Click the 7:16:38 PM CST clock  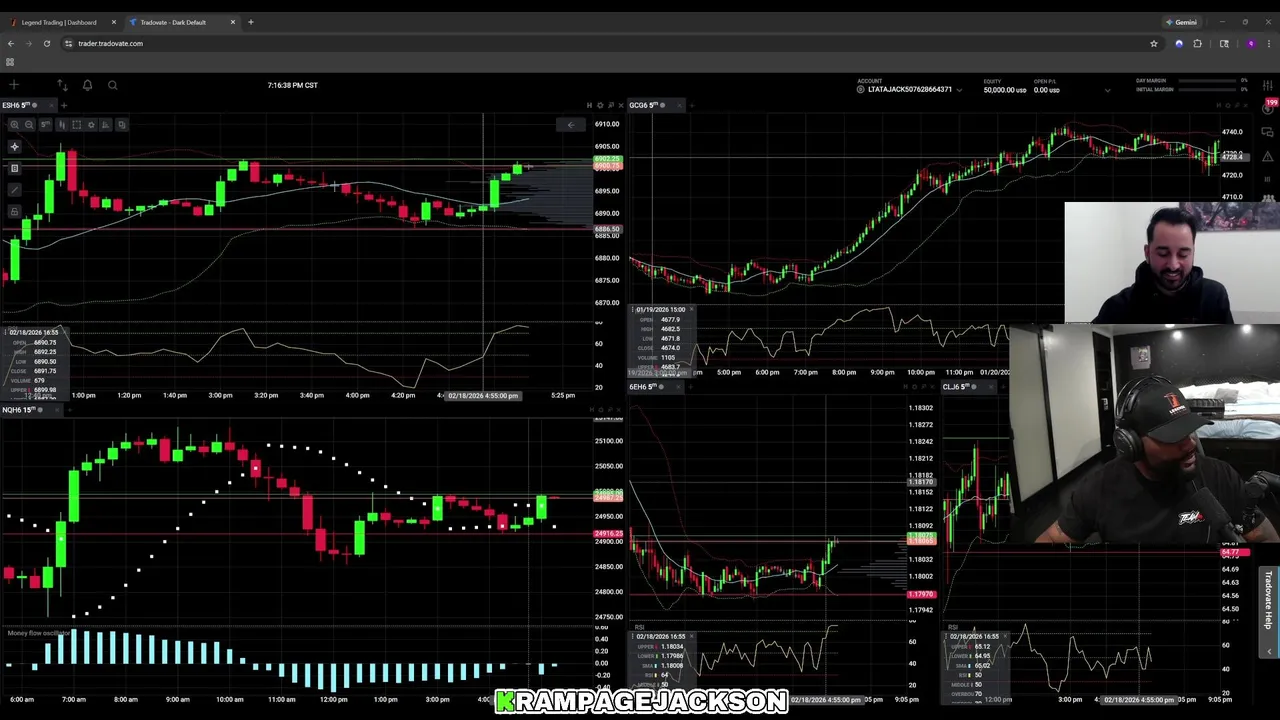pyautogui.click(x=293, y=85)
